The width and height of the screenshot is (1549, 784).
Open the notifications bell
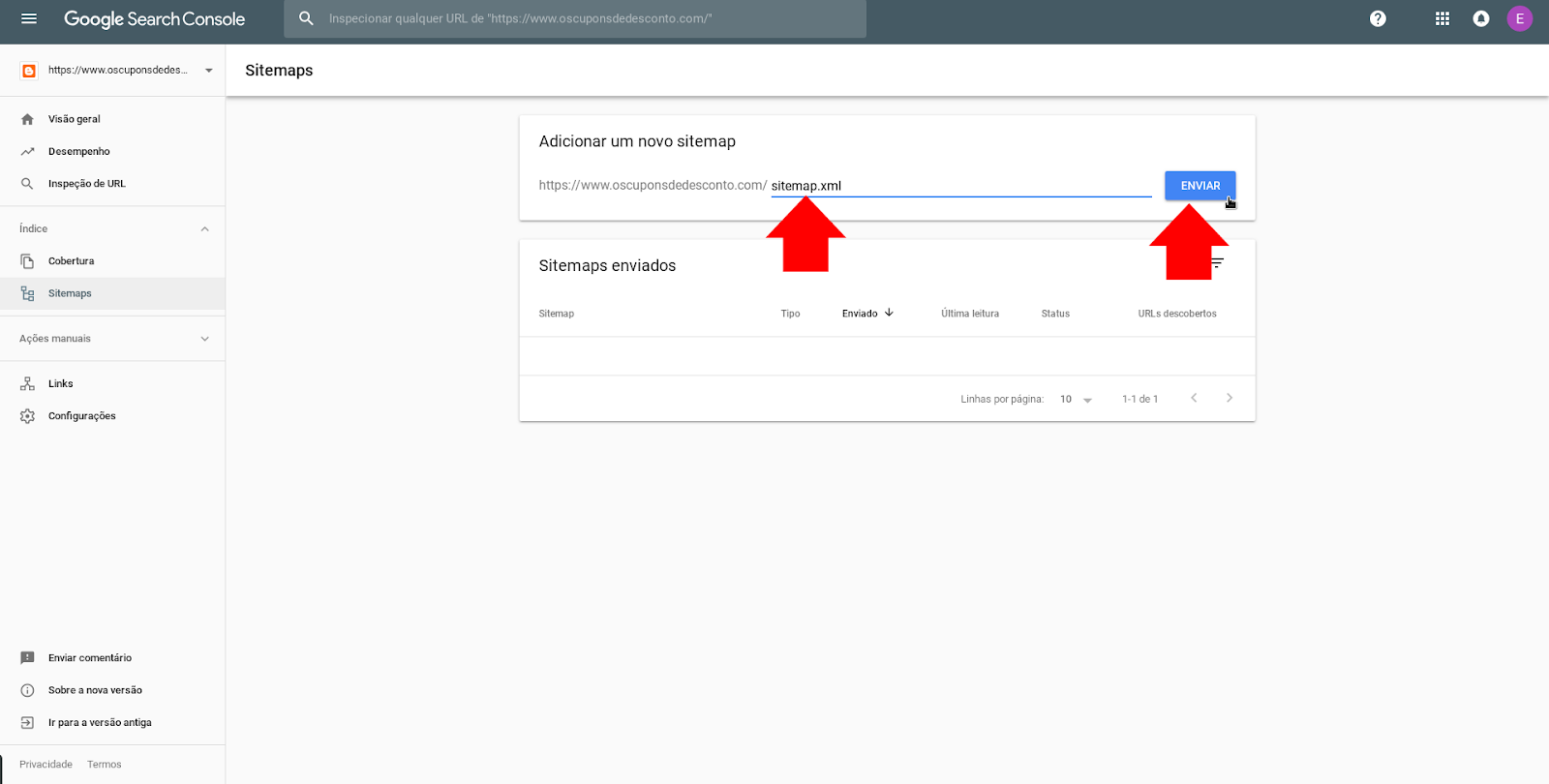(x=1481, y=18)
